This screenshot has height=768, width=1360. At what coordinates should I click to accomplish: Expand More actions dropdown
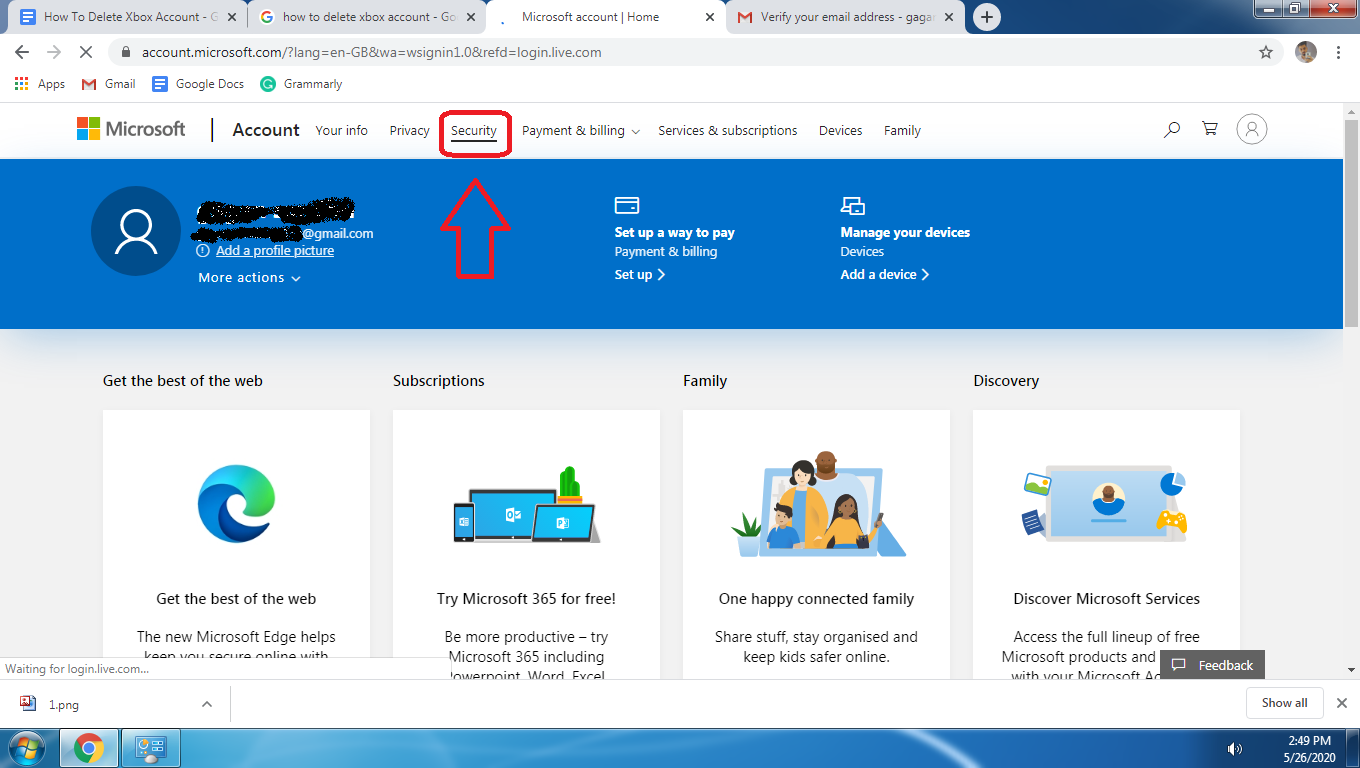(x=249, y=277)
